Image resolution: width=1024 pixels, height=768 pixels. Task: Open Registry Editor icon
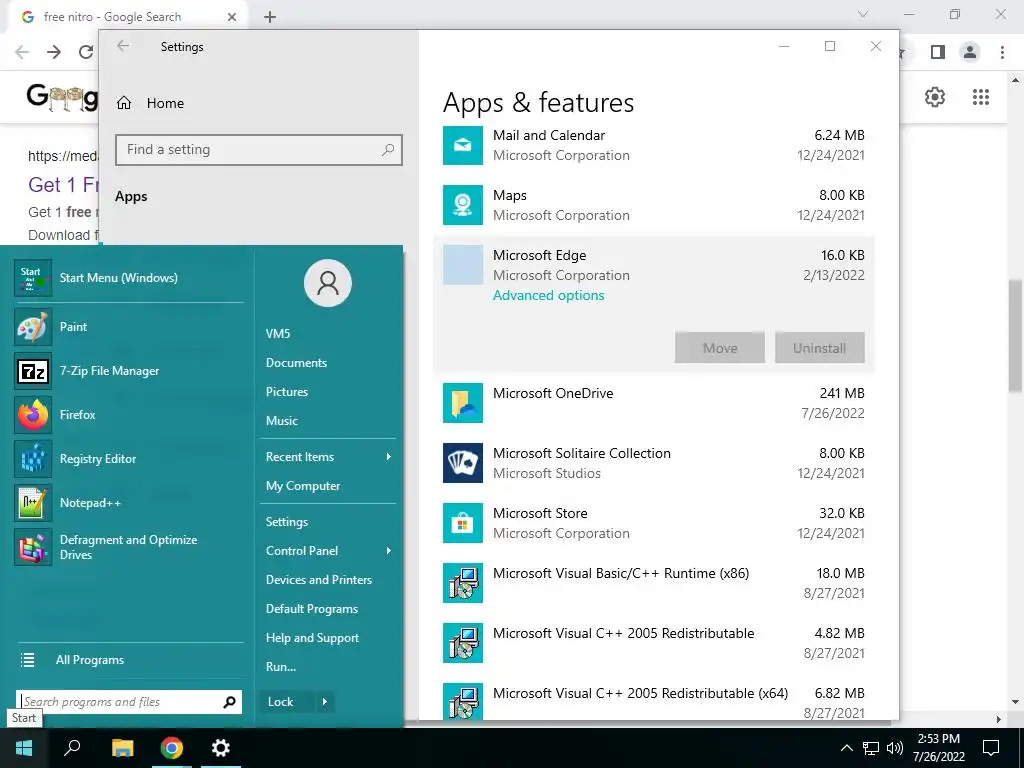pos(33,459)
